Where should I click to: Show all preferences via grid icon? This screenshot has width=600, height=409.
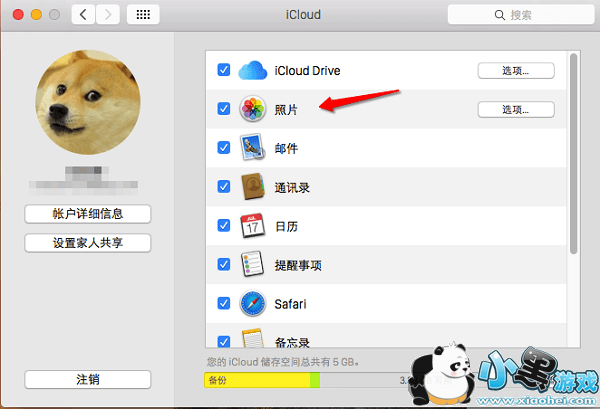click(143, 15)
